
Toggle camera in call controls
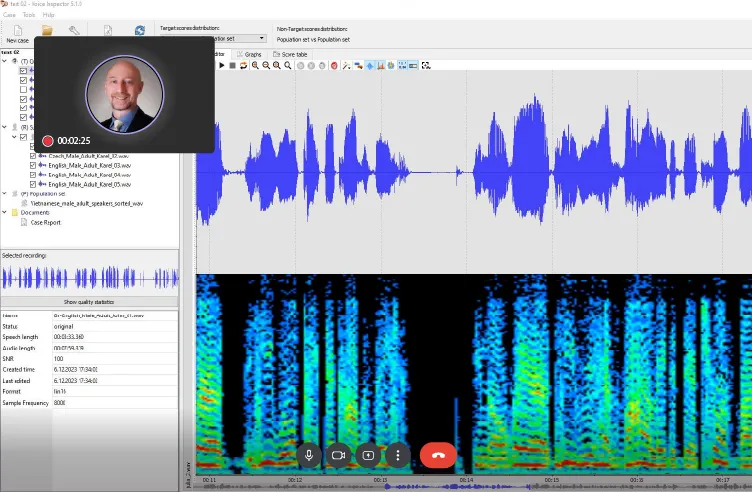click(338, 455)
